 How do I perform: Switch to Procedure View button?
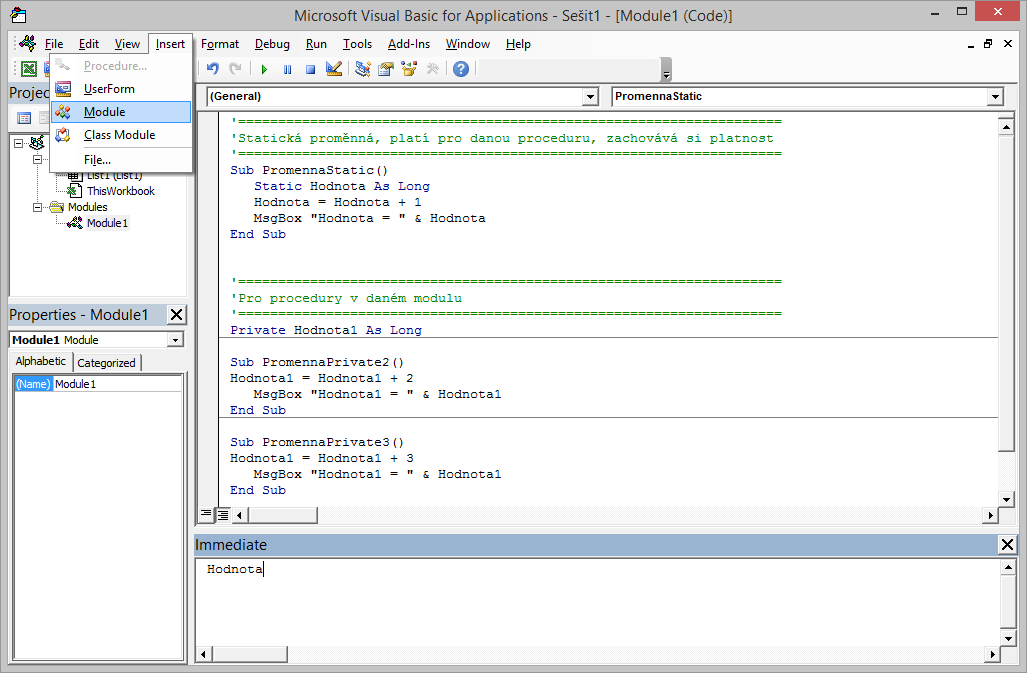206,515
